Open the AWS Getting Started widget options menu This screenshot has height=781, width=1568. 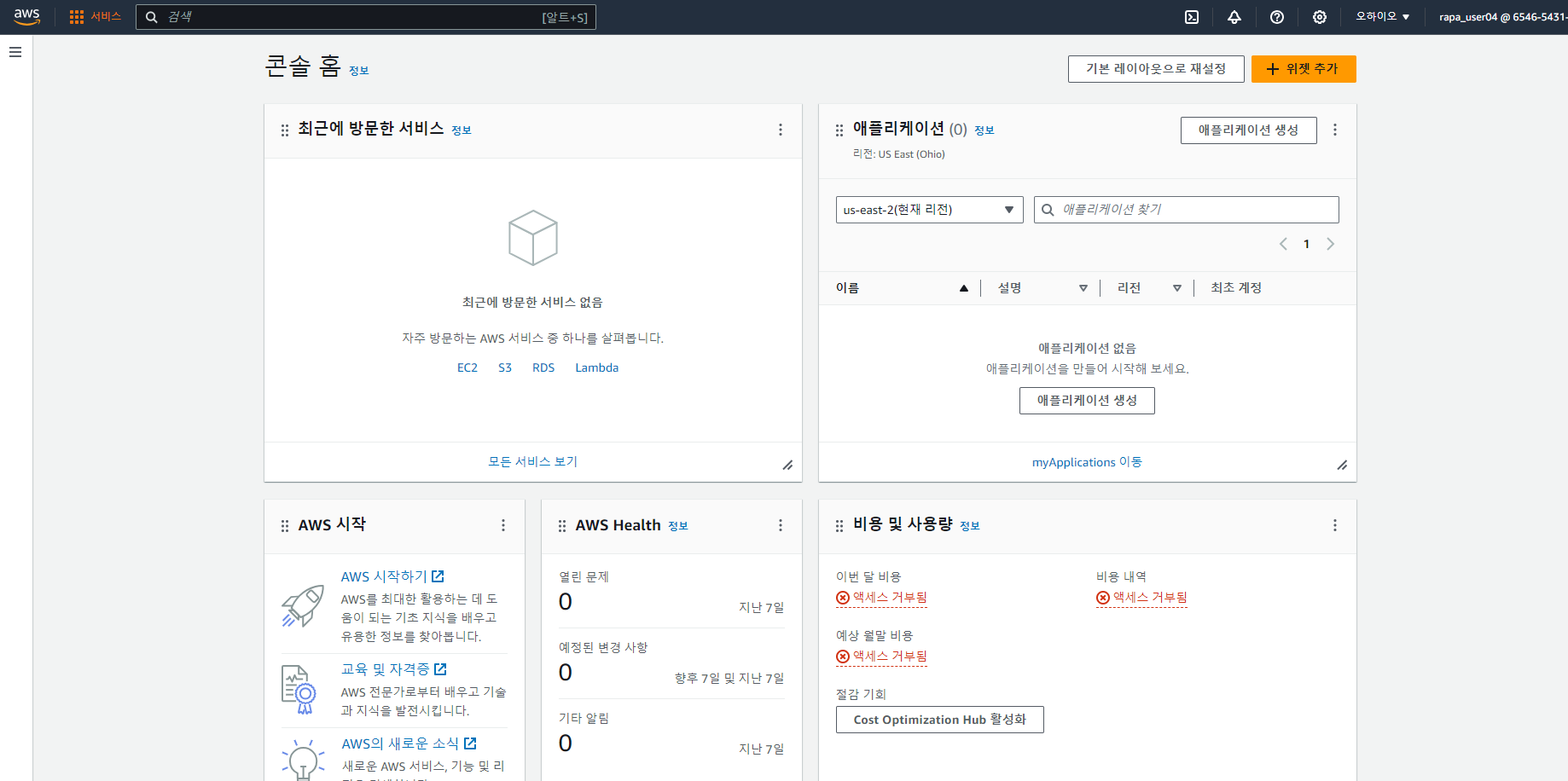click(503, 525)
